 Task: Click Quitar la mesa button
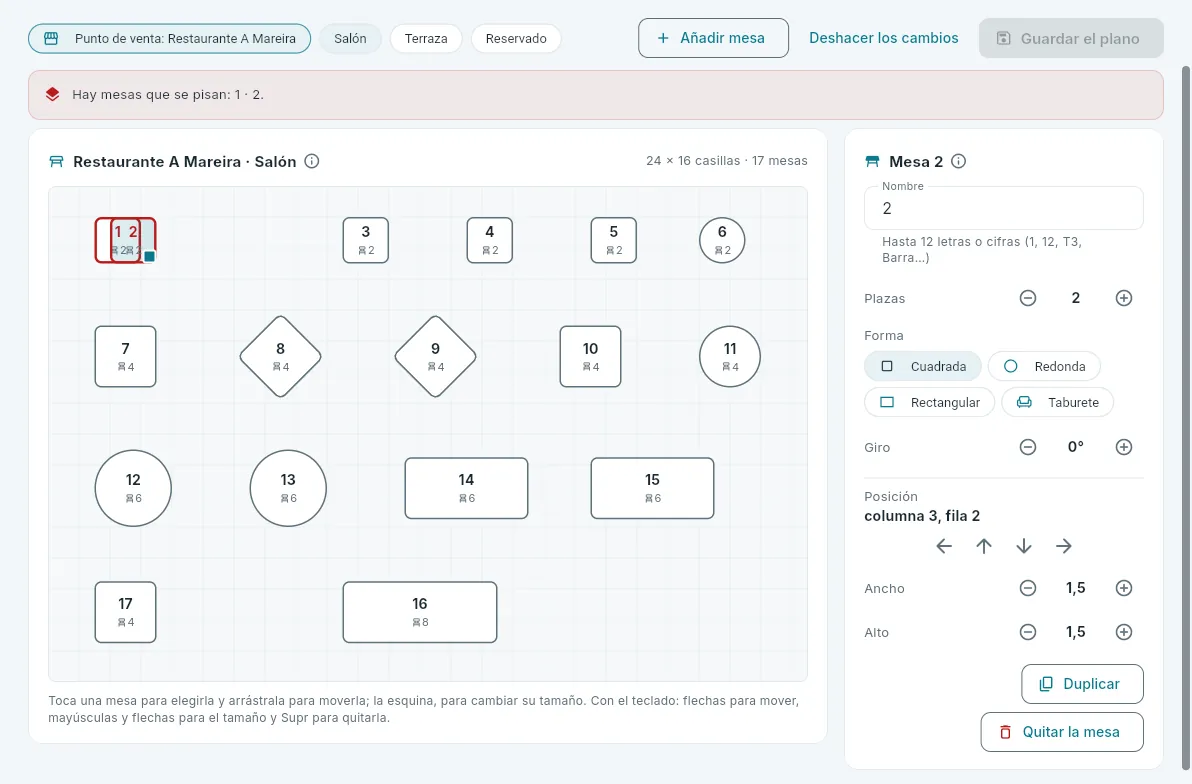pyautogui.click(x=1062, y=732)
